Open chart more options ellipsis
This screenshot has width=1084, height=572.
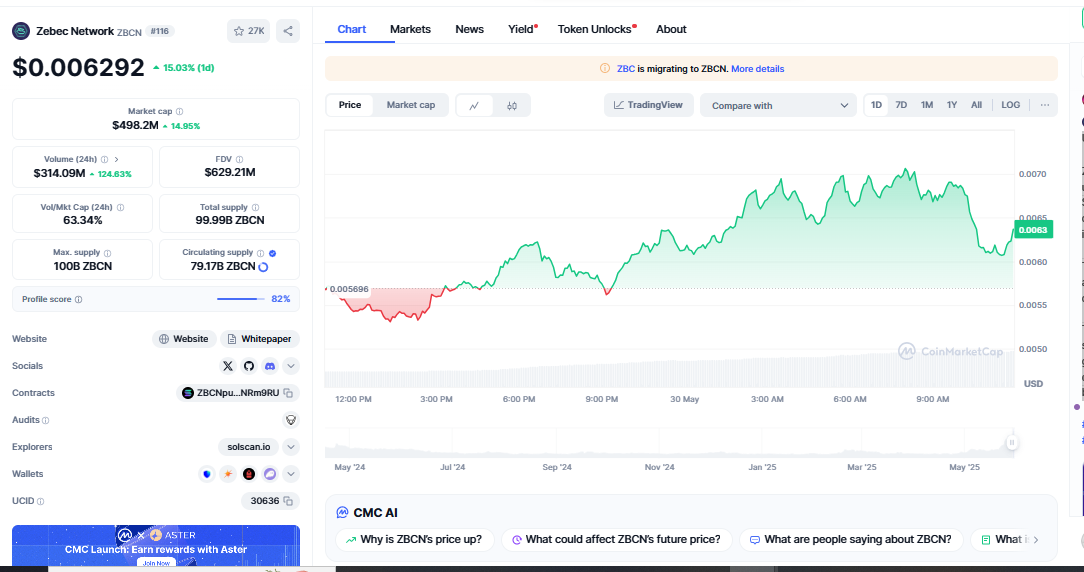point(1045,105)
